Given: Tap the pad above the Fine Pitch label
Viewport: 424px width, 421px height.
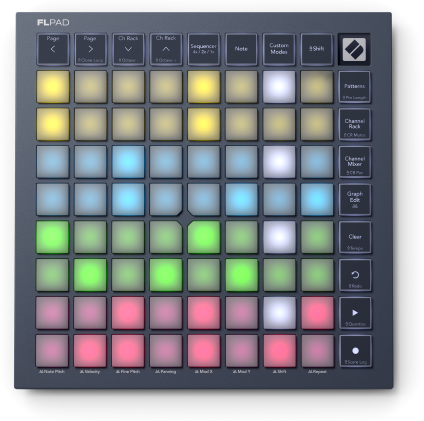Looking at the screenshot, I should [x=128, y=351].
